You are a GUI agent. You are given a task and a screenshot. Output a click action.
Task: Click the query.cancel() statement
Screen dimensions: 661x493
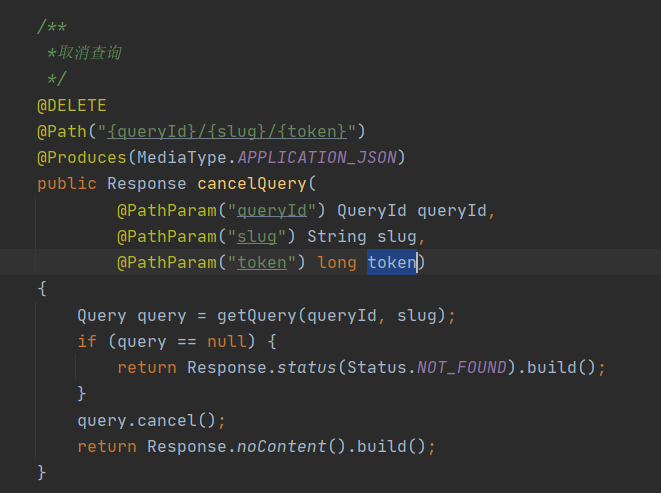pos(152,420)
